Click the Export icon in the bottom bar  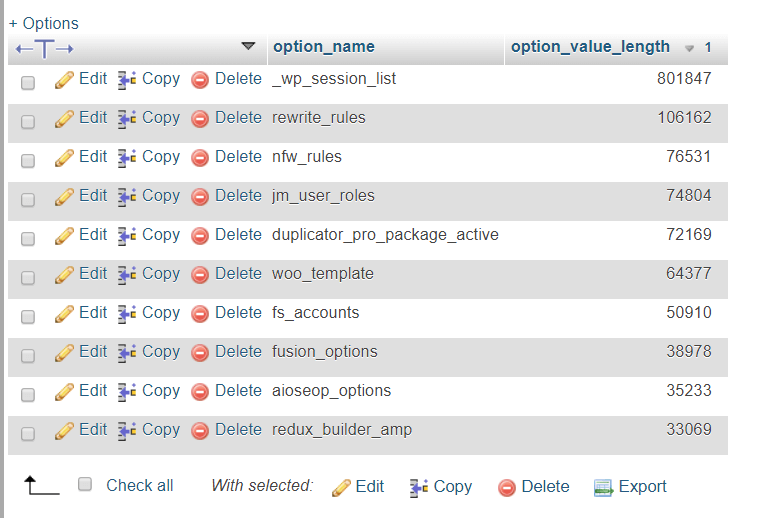tap(603, 487)
